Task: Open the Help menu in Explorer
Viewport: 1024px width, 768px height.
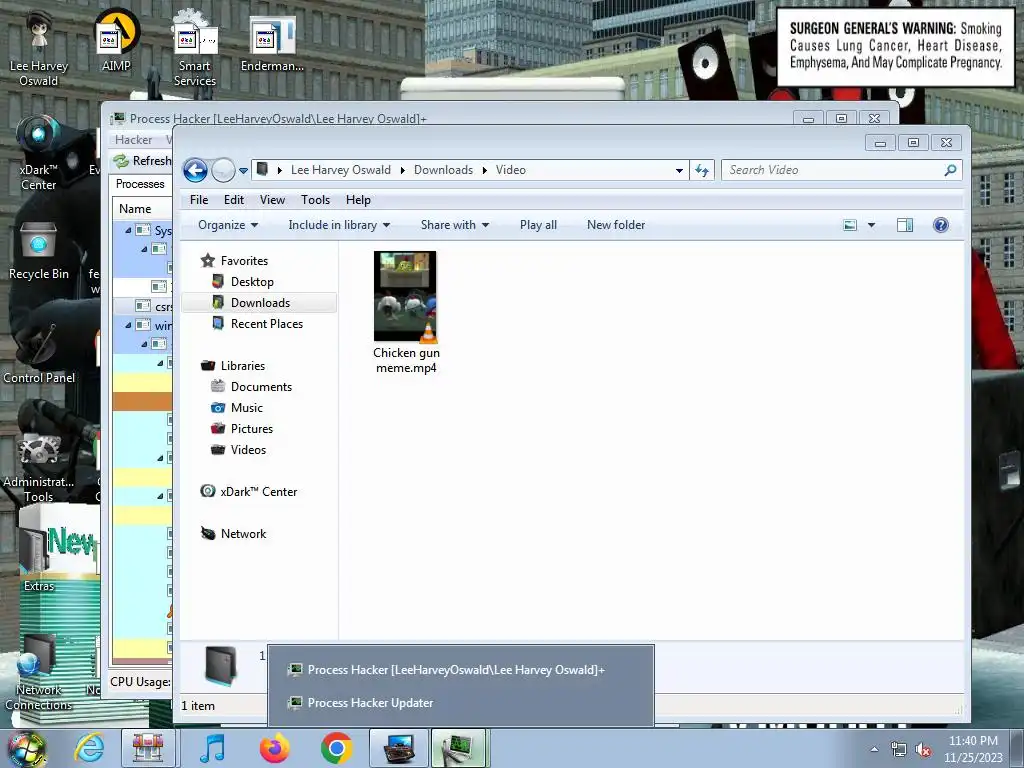Action: (358, 200)
